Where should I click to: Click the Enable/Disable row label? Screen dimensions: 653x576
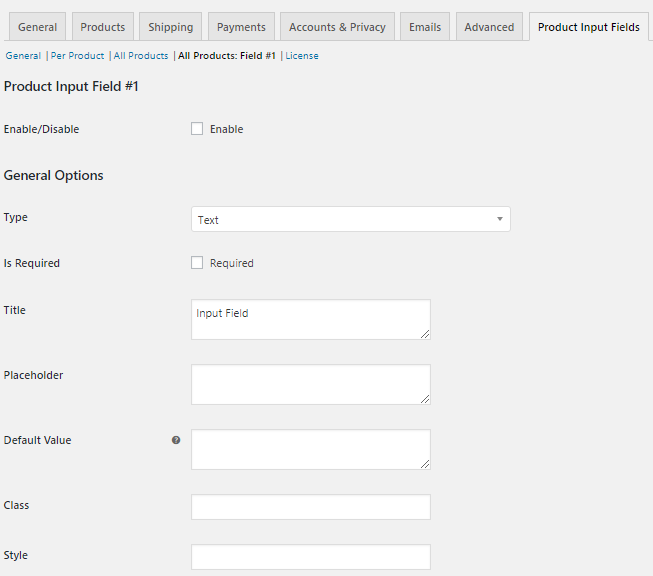tap(41, 129)
